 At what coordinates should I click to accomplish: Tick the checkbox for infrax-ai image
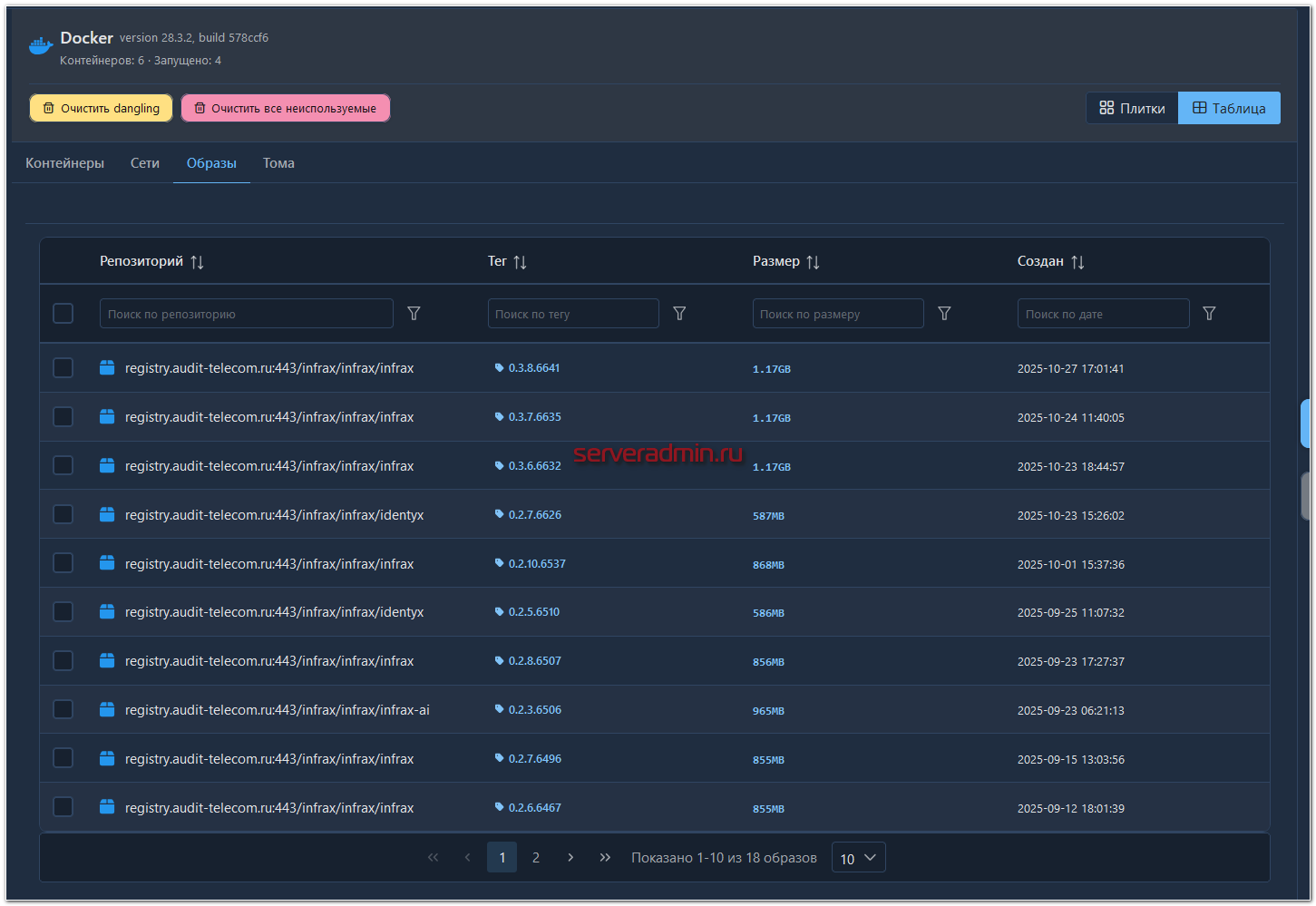pyautogui.click(x=63, y=709)
